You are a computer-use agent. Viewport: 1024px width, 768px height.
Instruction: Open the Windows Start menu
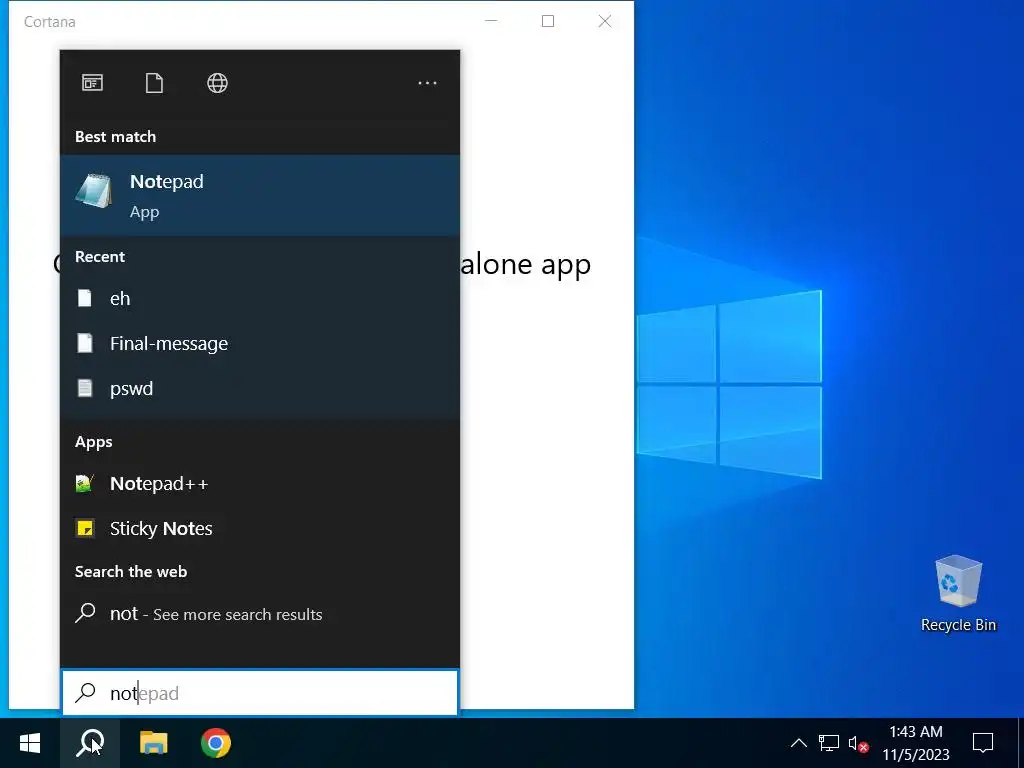[x=30, y=743]
